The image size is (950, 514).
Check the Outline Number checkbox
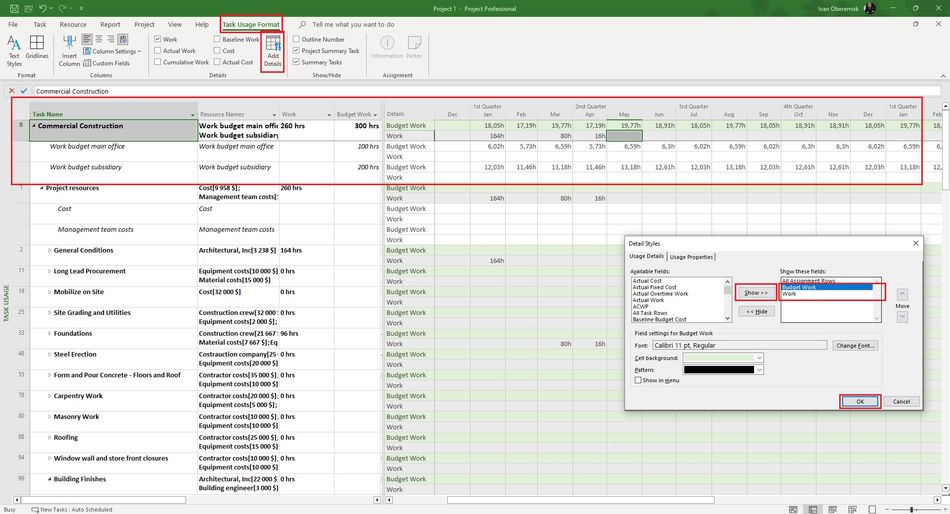click(296, 39)
